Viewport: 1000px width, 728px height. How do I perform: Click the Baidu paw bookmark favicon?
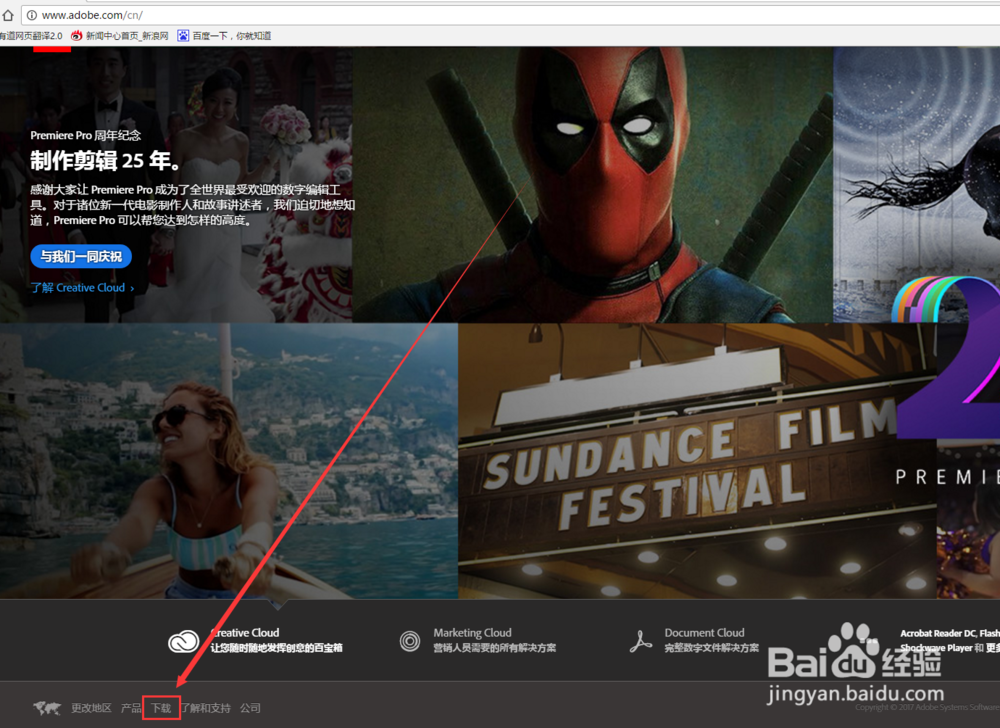[183, 36]
